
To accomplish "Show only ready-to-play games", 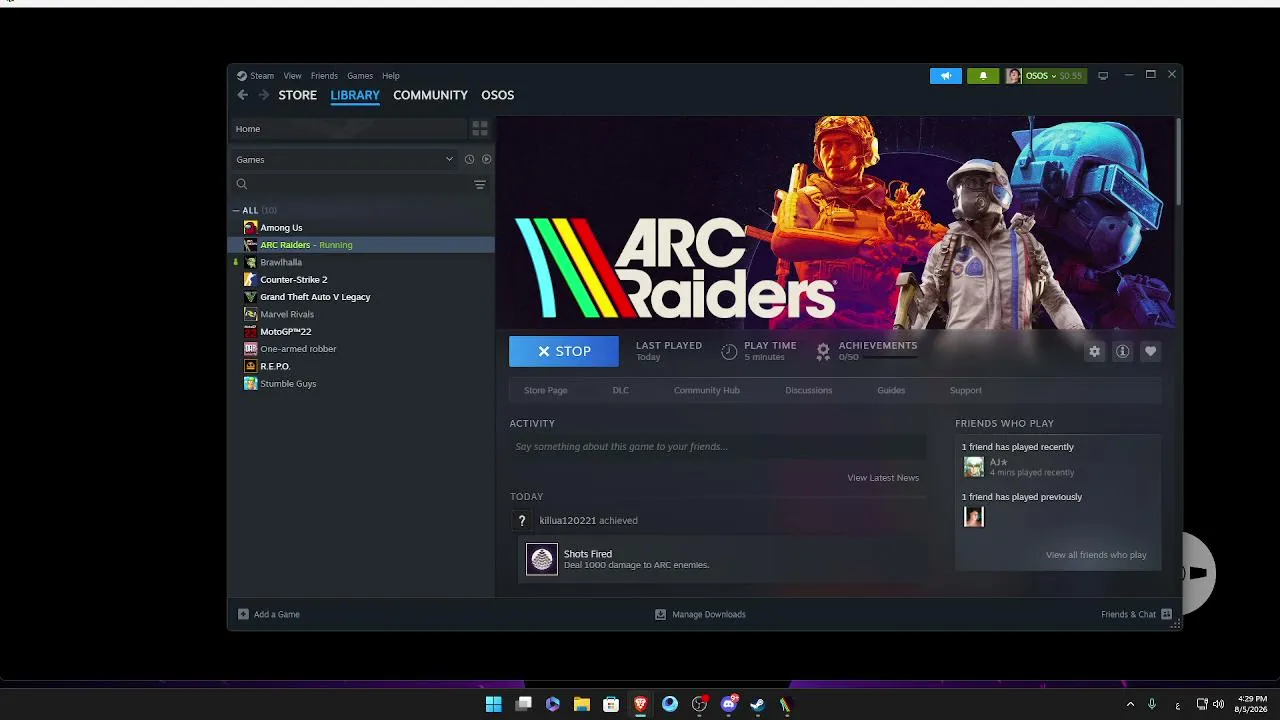I will pos(487,159).
